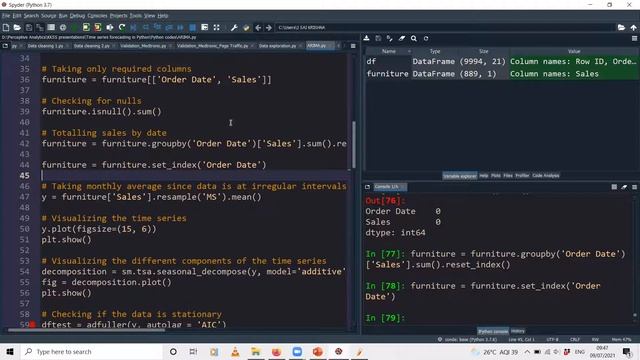Viewport: 640px width, 360px height.
Task: Click console clear eraser icon
Action: [x=624, y=187]
